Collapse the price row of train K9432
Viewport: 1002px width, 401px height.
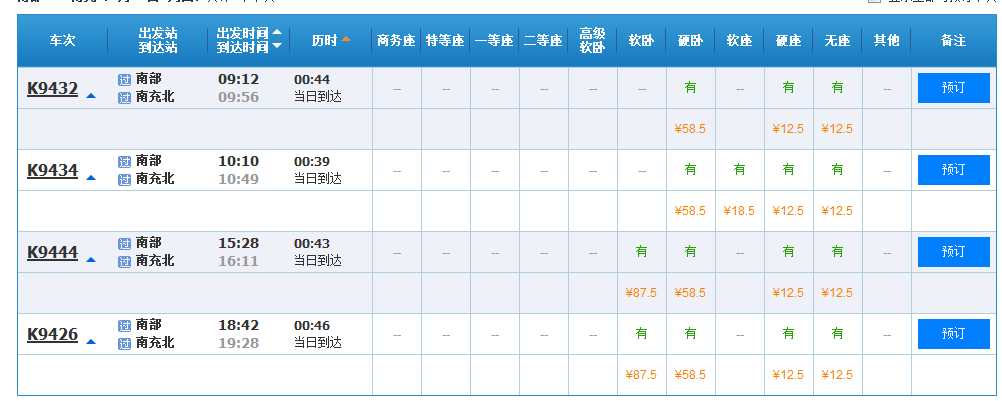coord(91,96)
